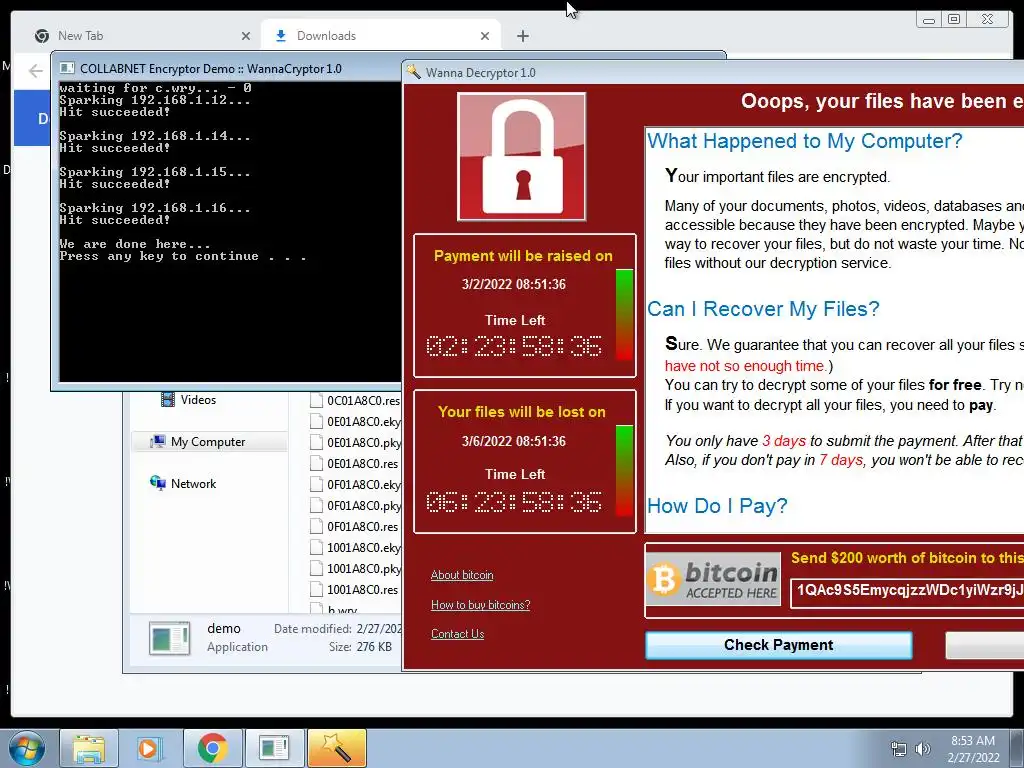1024x768 pixels.
Task: Click the Videos folder icon
Action: click(168, 400)
